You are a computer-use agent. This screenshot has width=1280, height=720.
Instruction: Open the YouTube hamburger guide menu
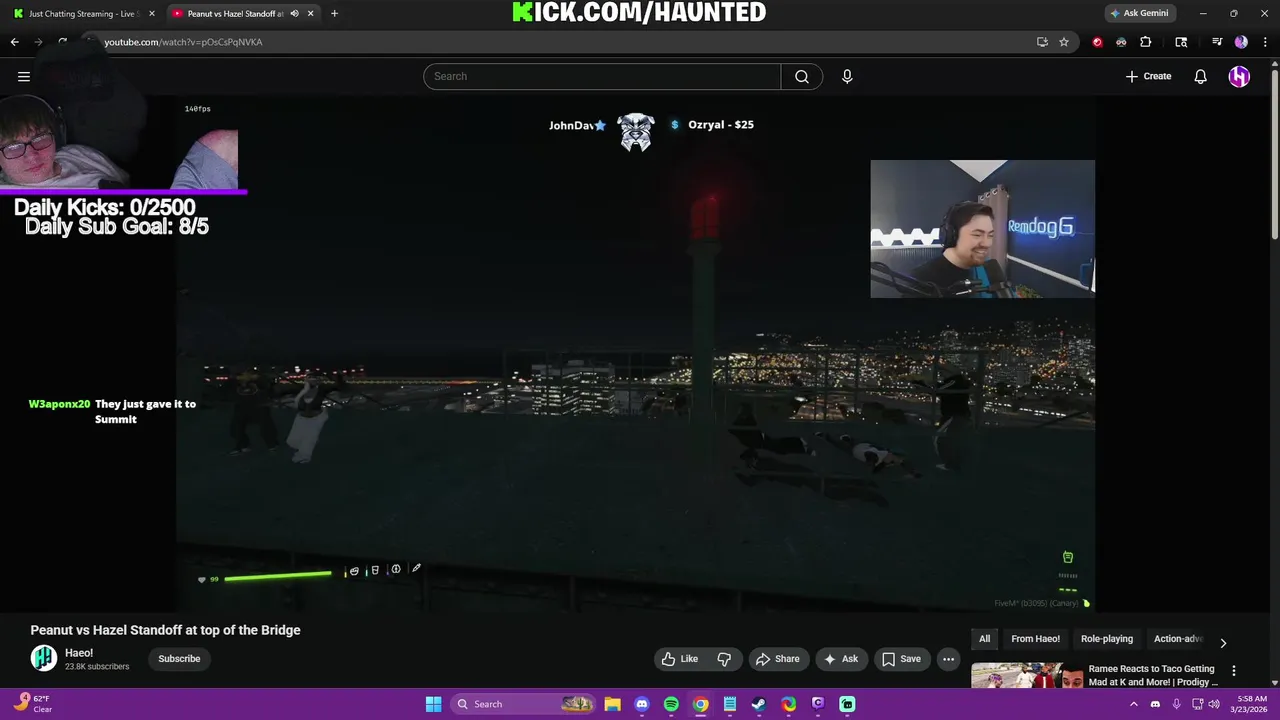pos(24,76)
